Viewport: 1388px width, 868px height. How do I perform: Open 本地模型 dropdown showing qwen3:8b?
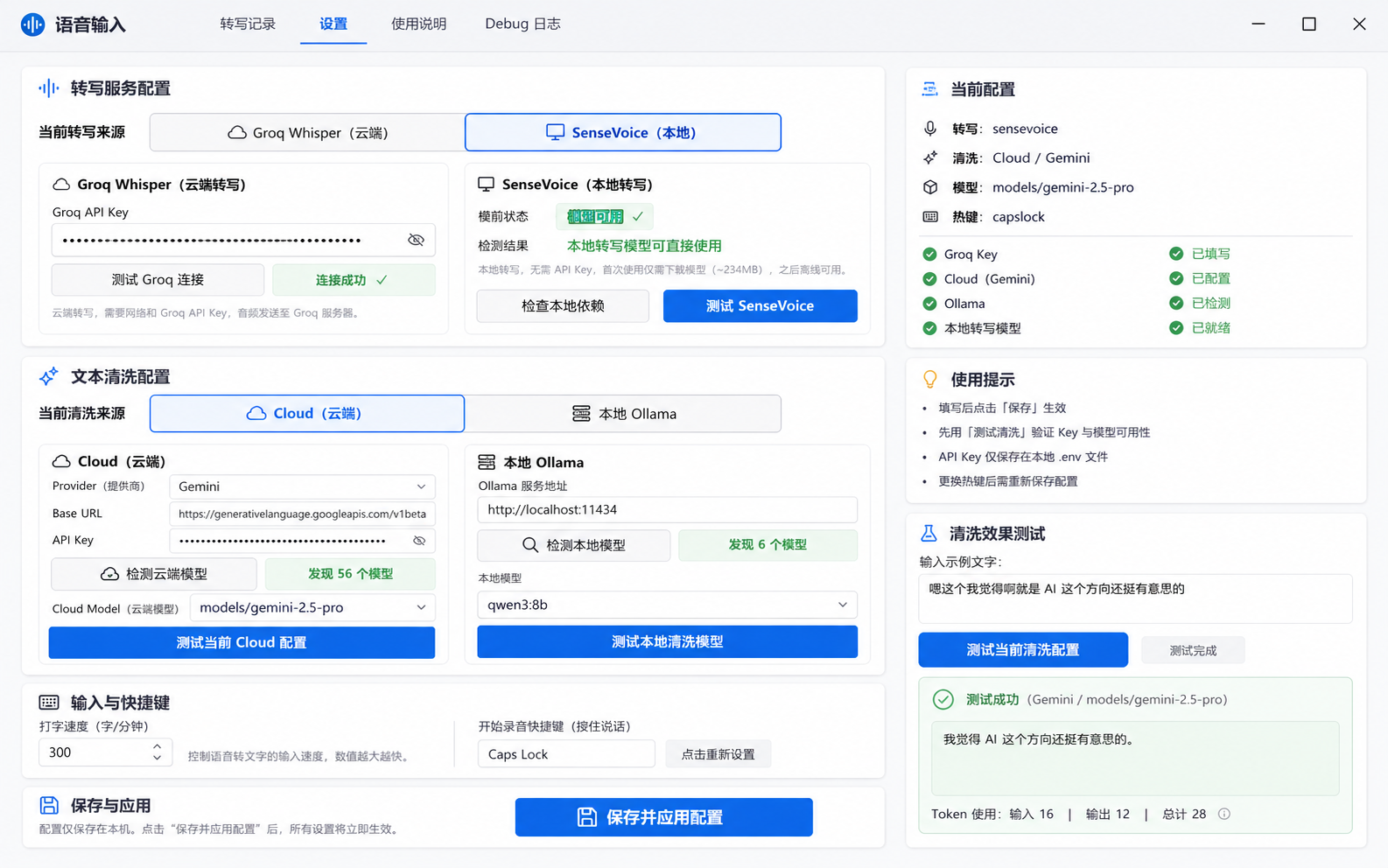[x=667, y=605]
